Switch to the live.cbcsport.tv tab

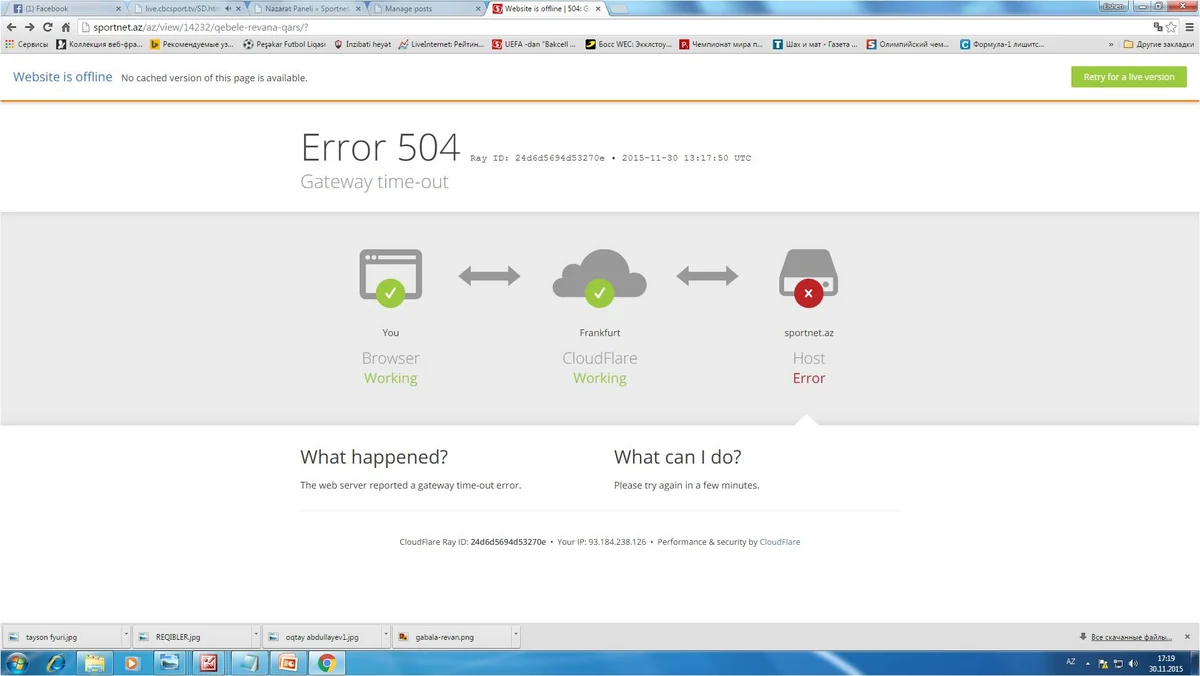[187, 8]
